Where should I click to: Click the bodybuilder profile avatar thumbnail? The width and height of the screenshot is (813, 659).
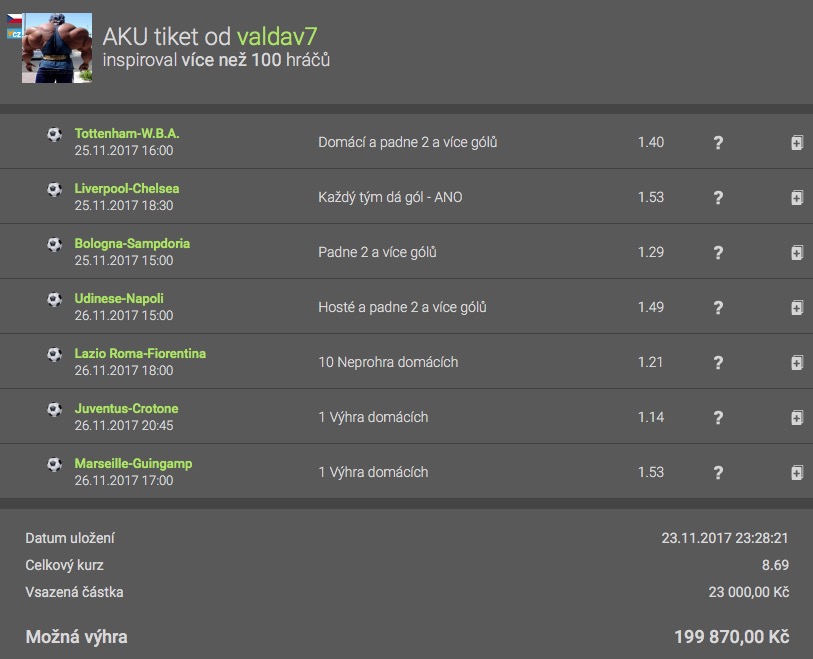coord(57,48)
